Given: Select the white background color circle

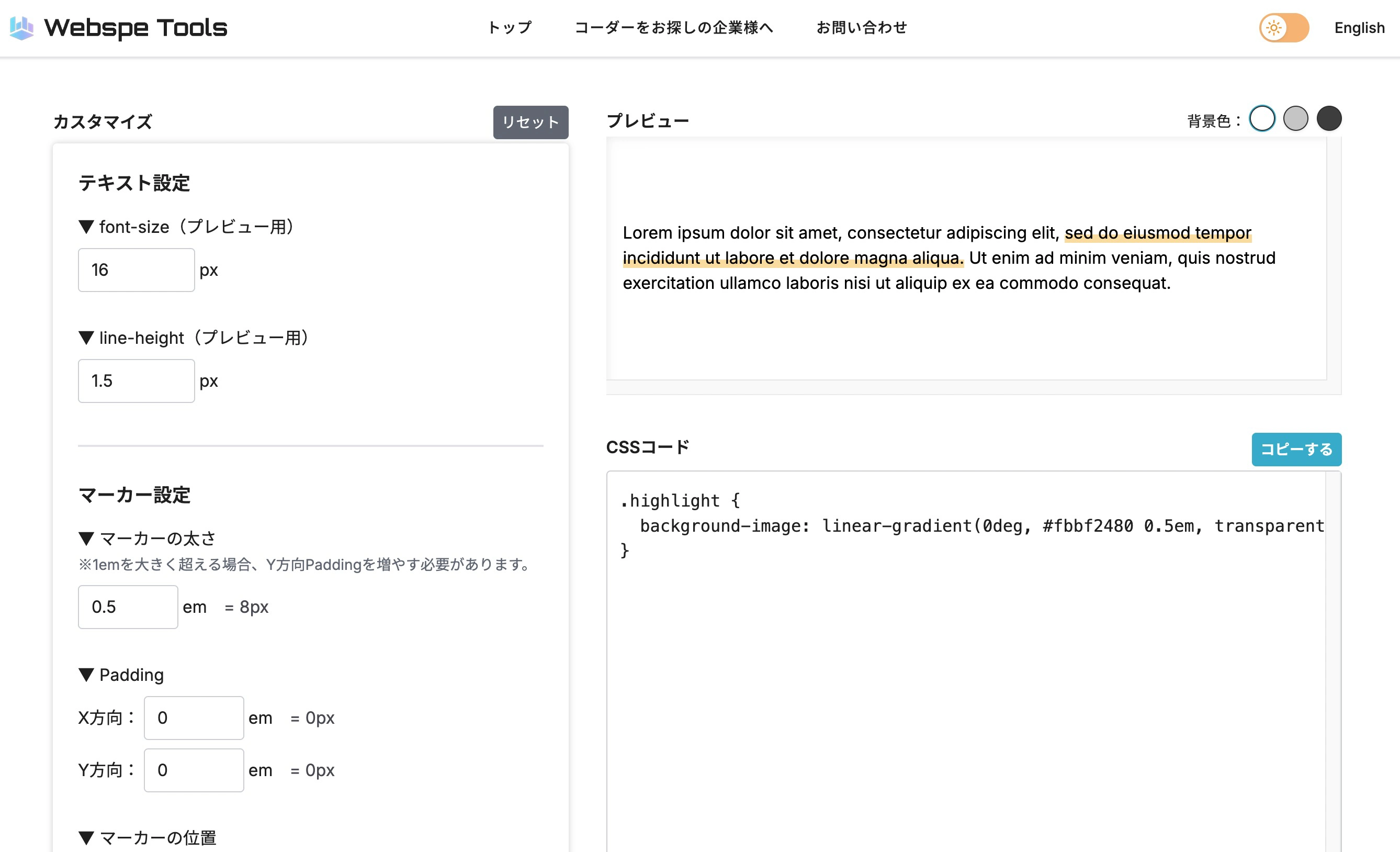Looking at the screenshot, I should click(x=1262, y=118).
